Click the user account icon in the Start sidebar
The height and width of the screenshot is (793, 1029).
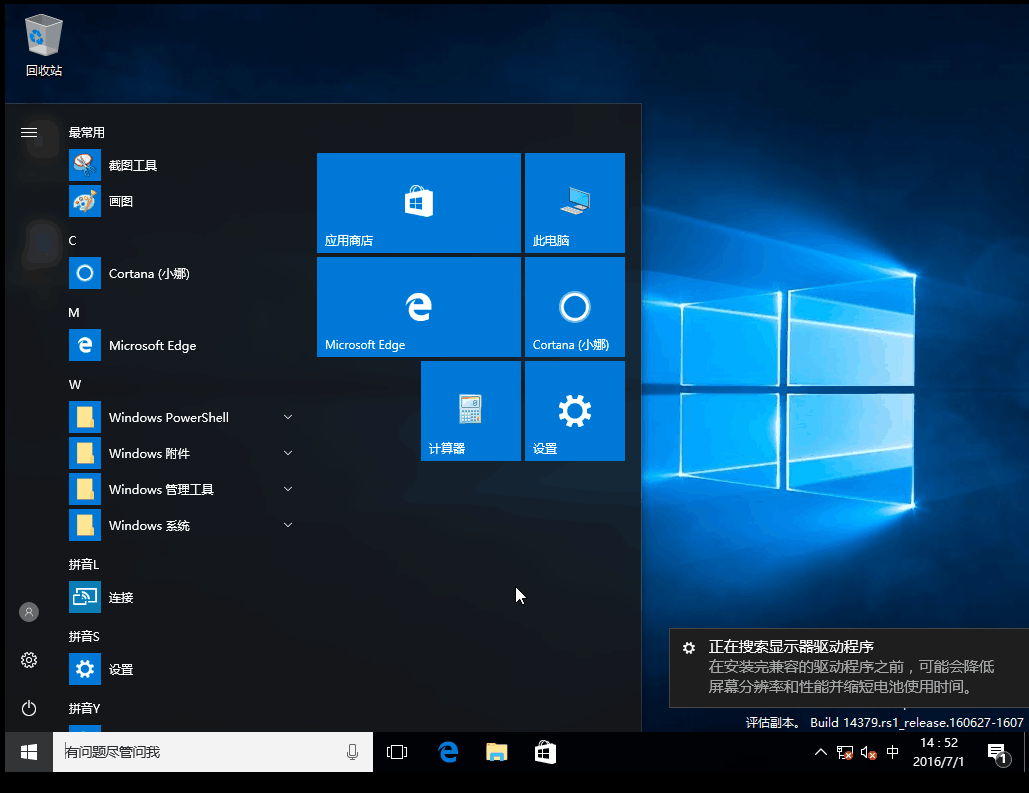(29, 612)
